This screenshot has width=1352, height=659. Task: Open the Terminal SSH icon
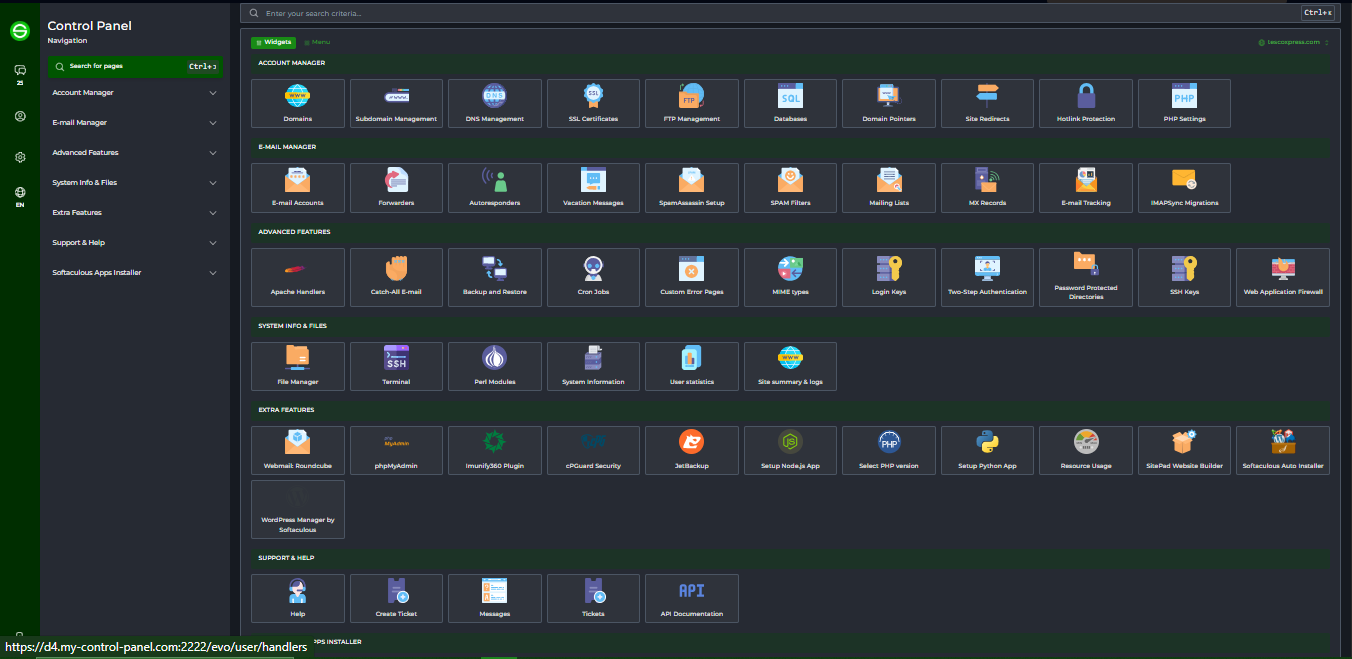pos(396,366)
